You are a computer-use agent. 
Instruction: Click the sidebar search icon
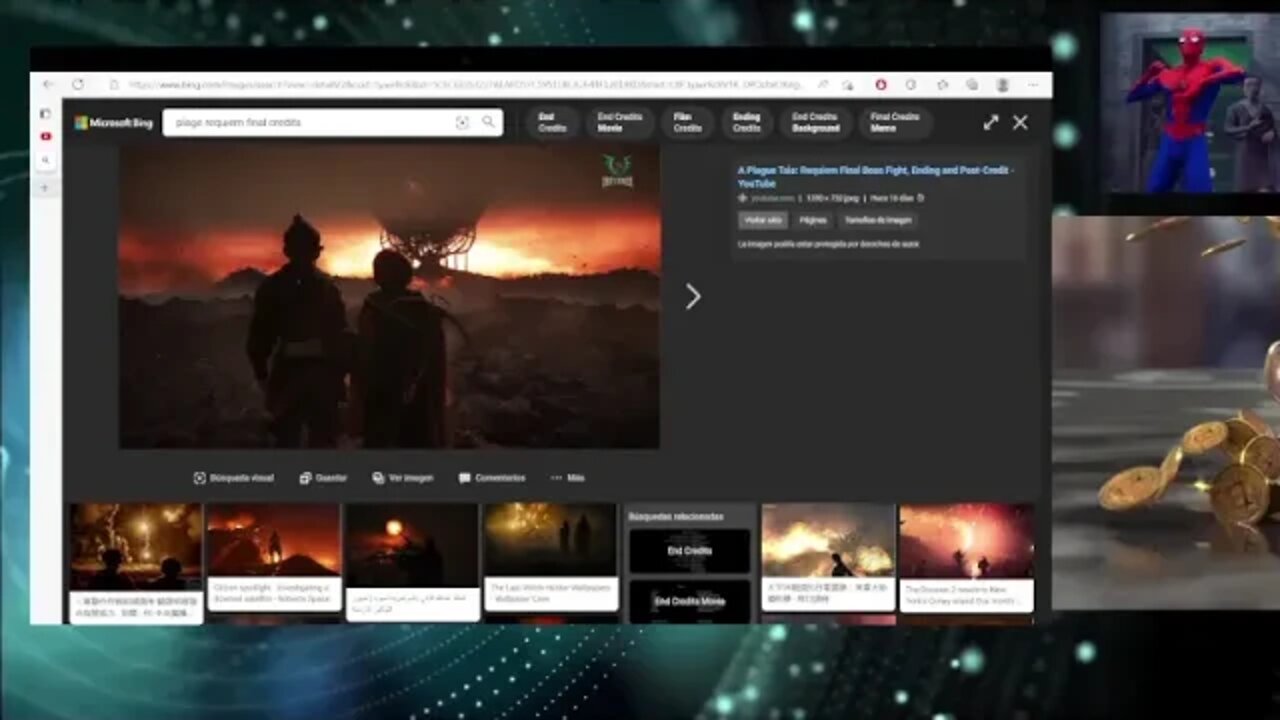coord(46,160)
